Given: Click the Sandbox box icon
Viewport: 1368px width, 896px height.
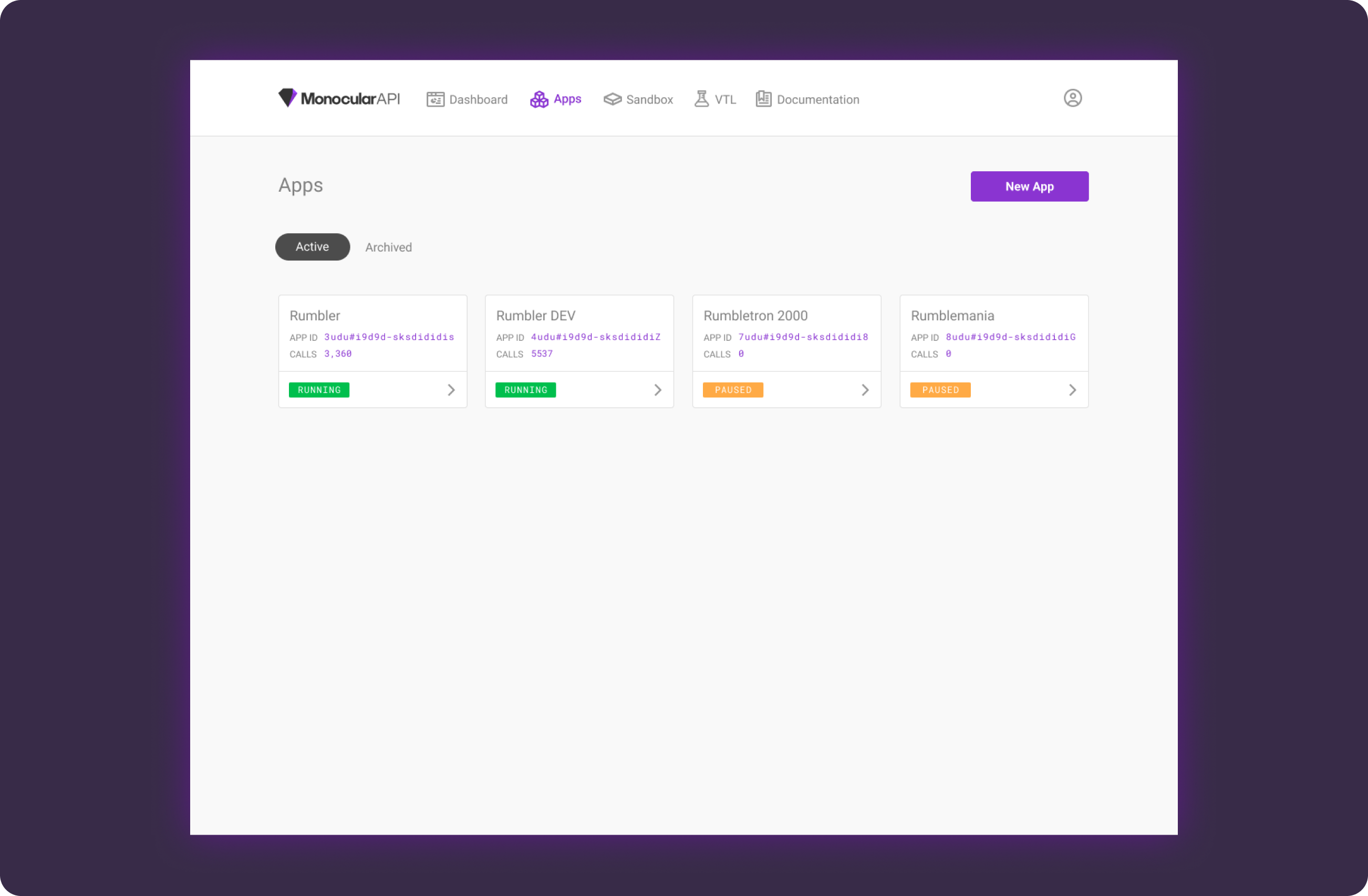Looking at the screenshot, I should (612, 99).
